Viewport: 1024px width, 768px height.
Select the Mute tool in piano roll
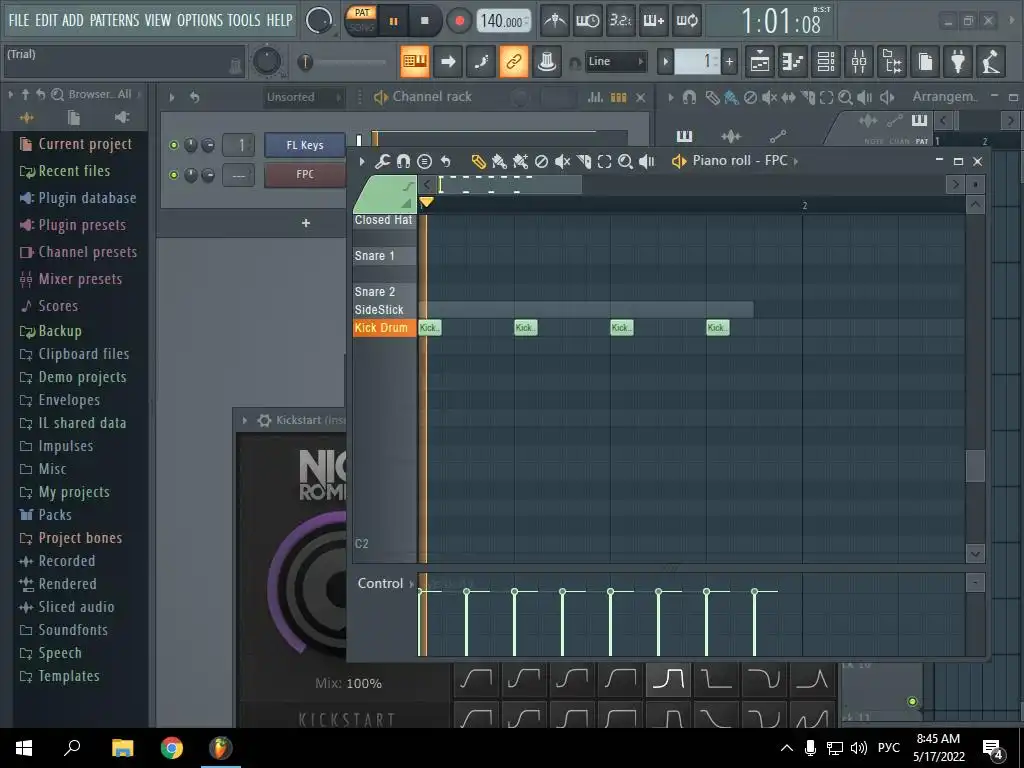point(562,161)
